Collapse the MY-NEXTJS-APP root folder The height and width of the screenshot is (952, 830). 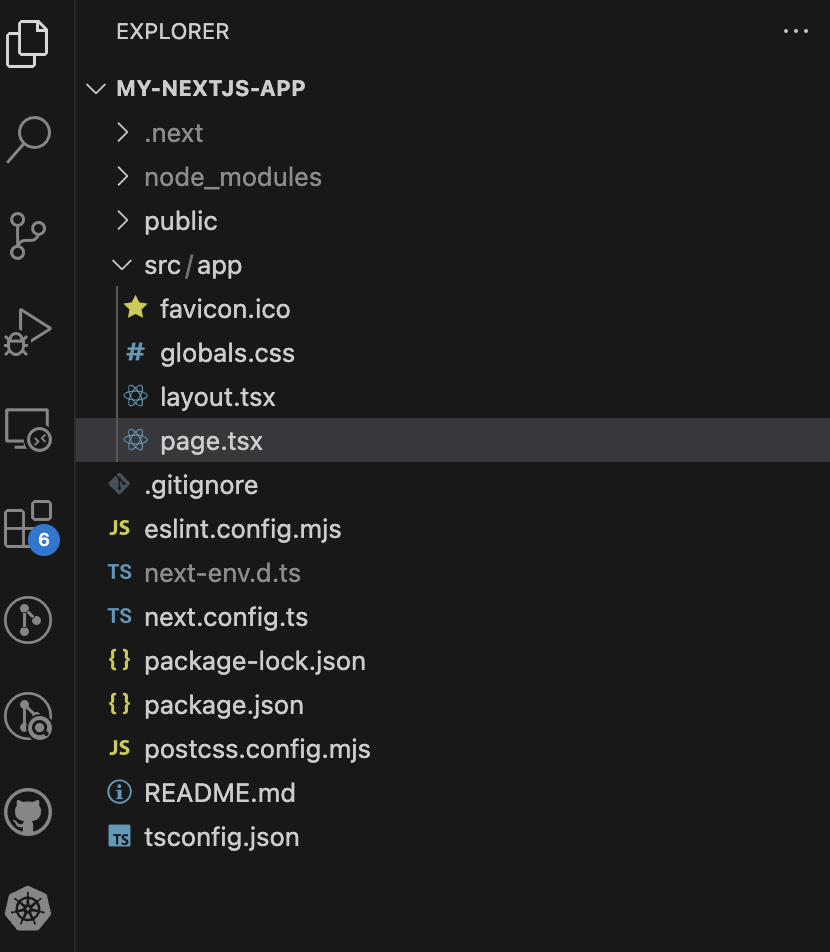tap(96, 89)
